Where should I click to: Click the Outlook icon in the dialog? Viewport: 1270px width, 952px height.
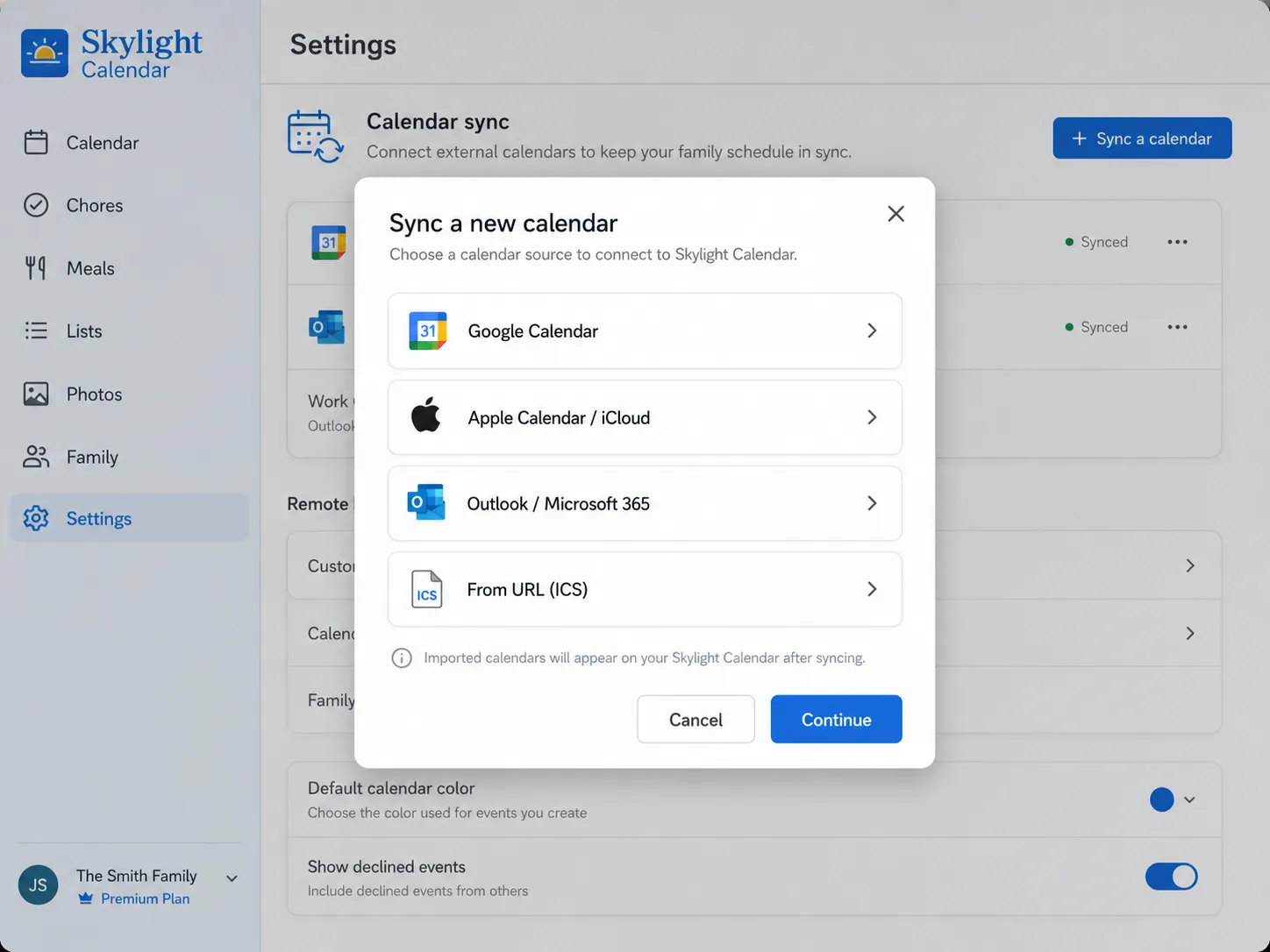[x=426, y=502]
